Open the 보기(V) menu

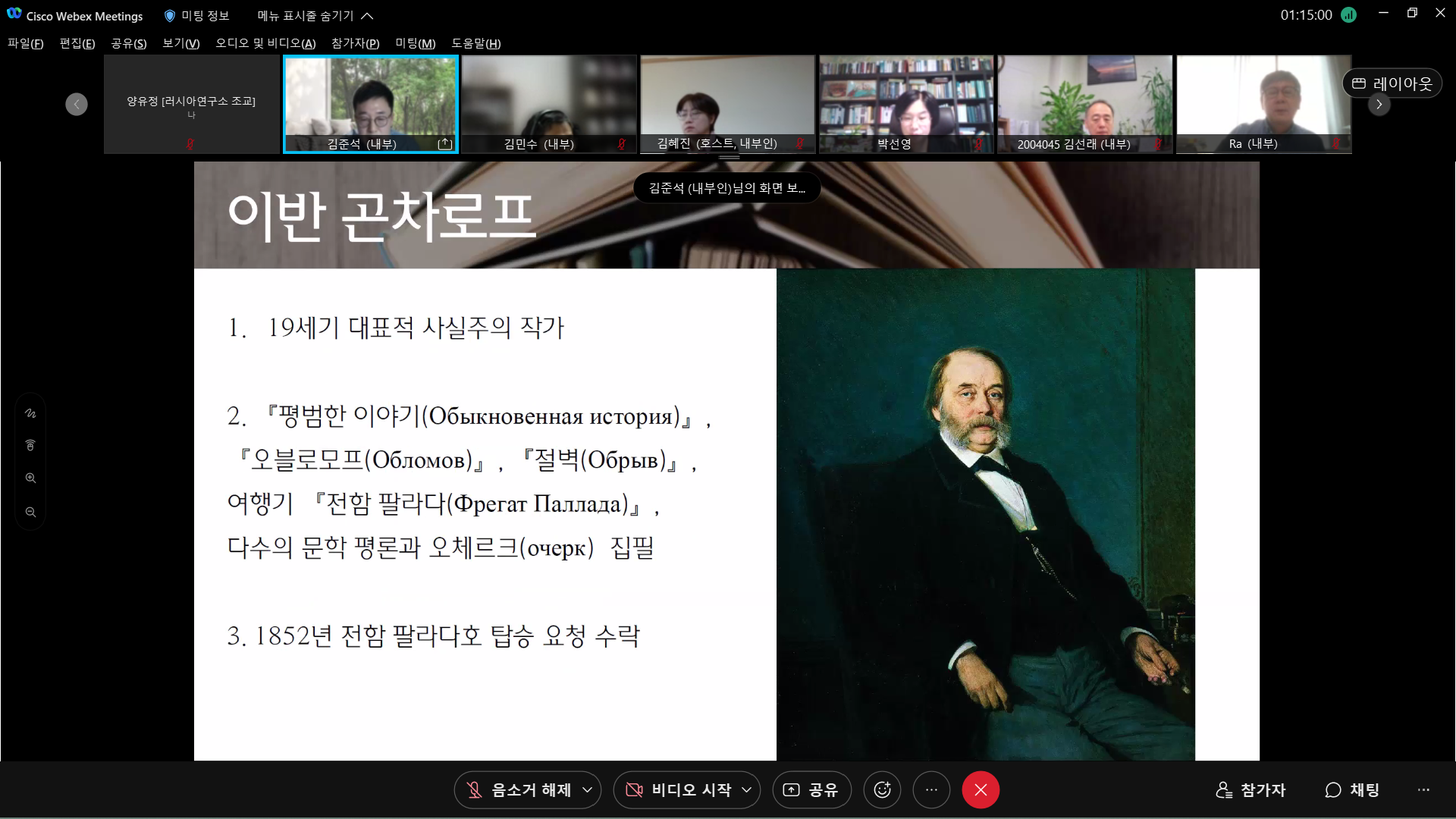pyautogui.click(x=181, y=43)
